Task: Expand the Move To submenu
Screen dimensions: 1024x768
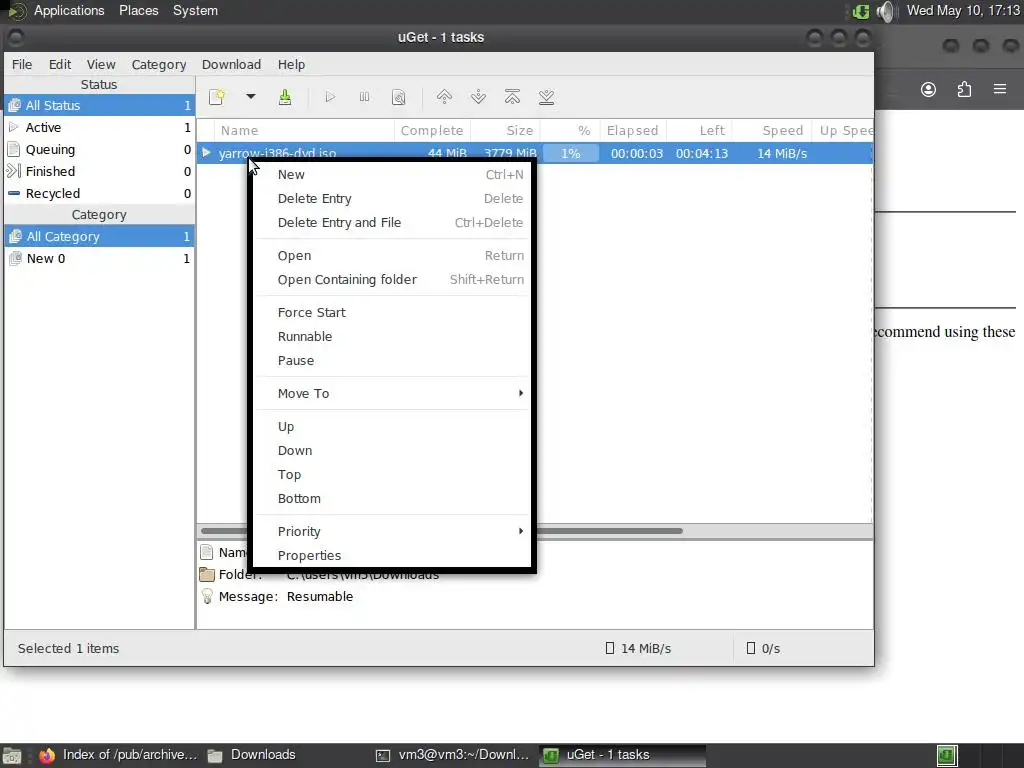Action: pyautogui.click(x=392, y=393)
